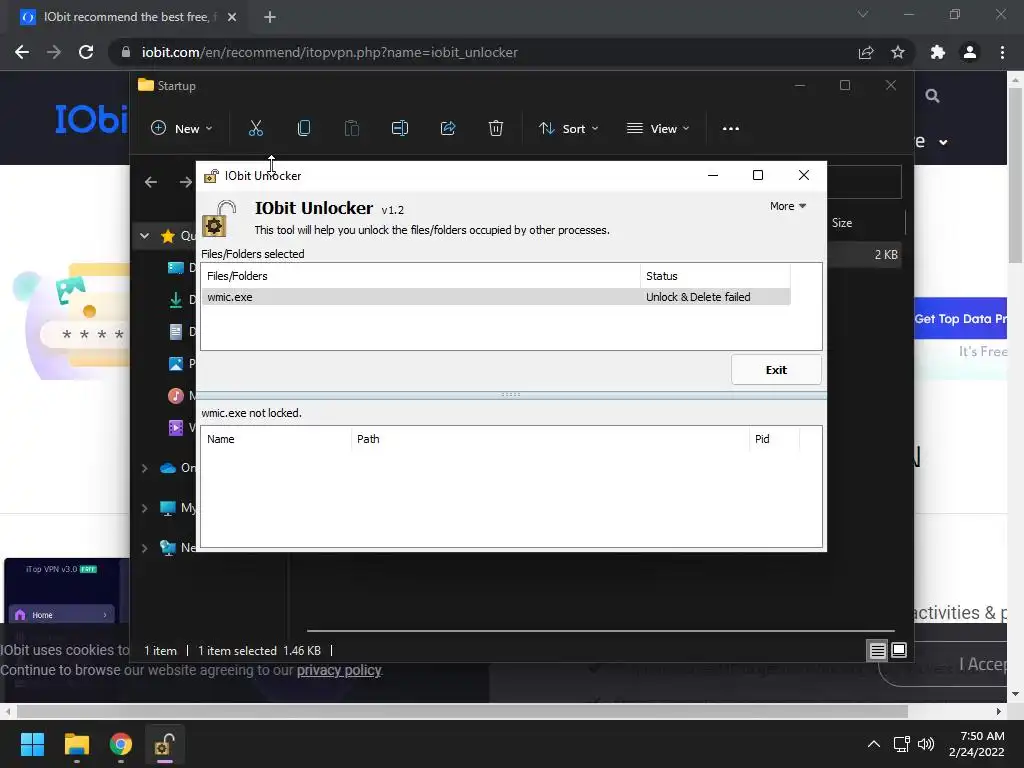
Task: Switch Explorer to large thumbnails view layout
Action: point(899,650)
